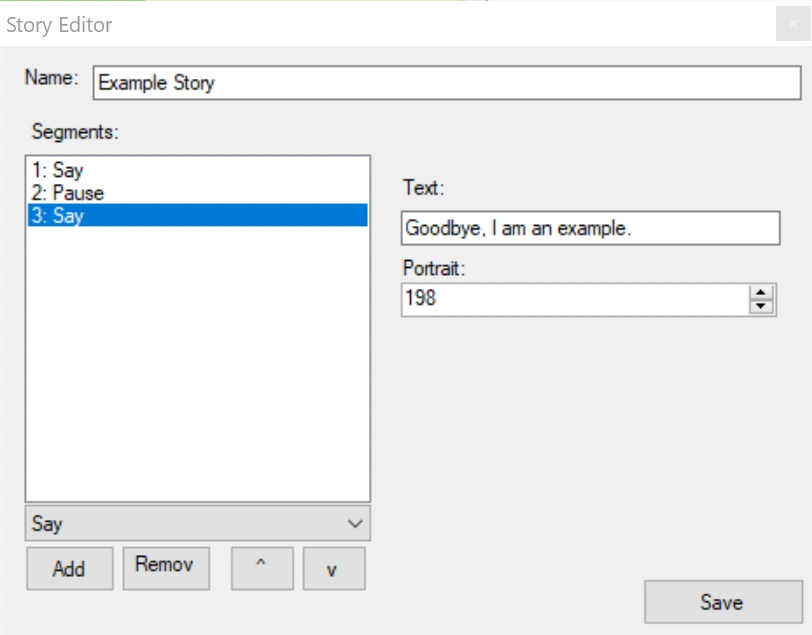Click the "Text:" label

coord(423,187)
